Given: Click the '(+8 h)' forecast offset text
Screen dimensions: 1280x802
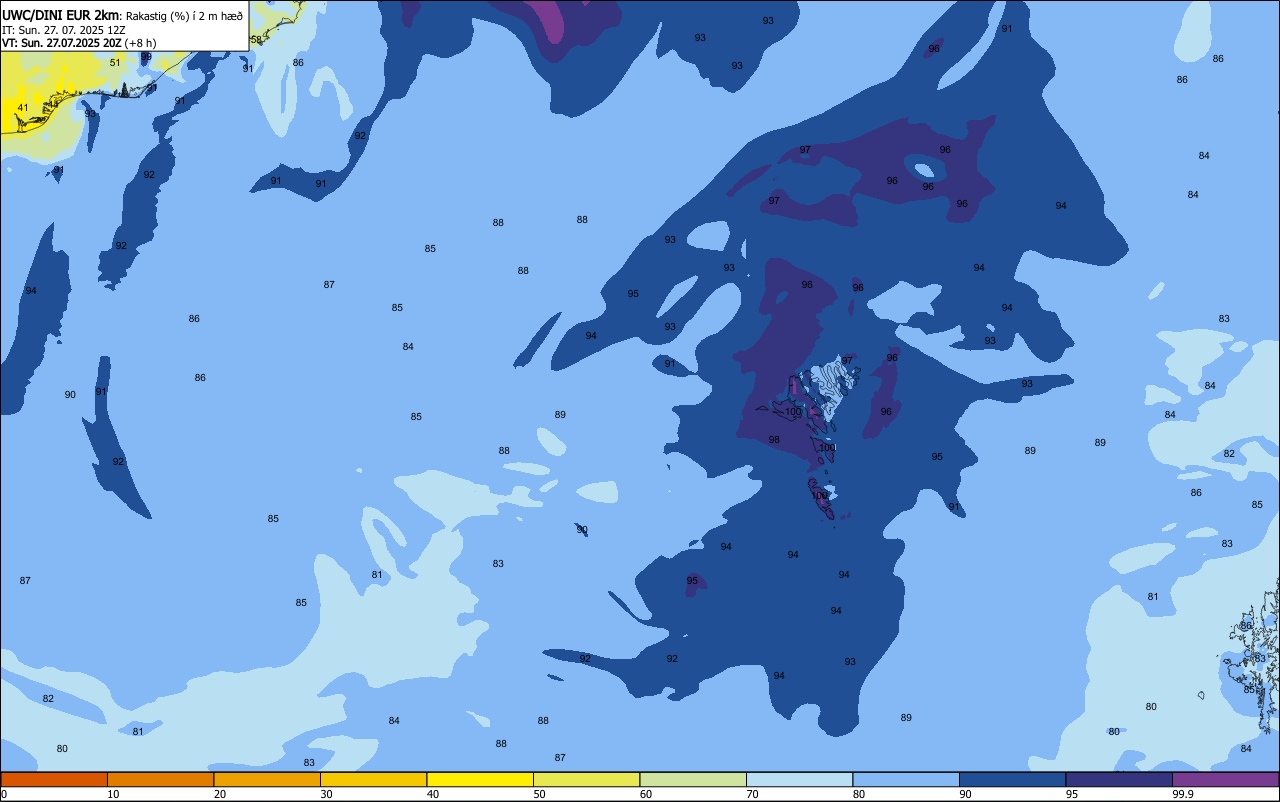Looking at the screenshot, I should tap(141, 42).
